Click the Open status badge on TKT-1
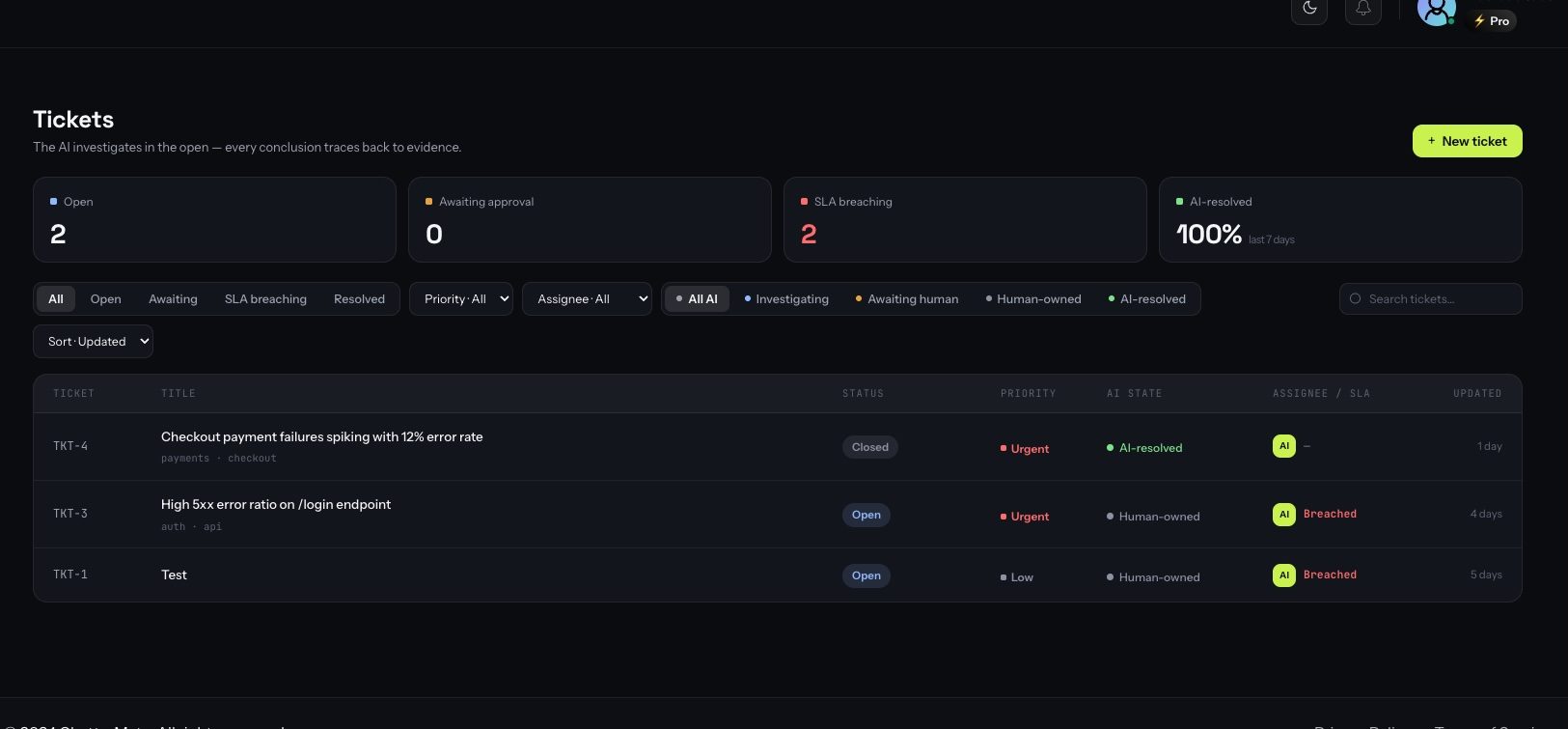The image size is (1568, 729). [866, 575]
